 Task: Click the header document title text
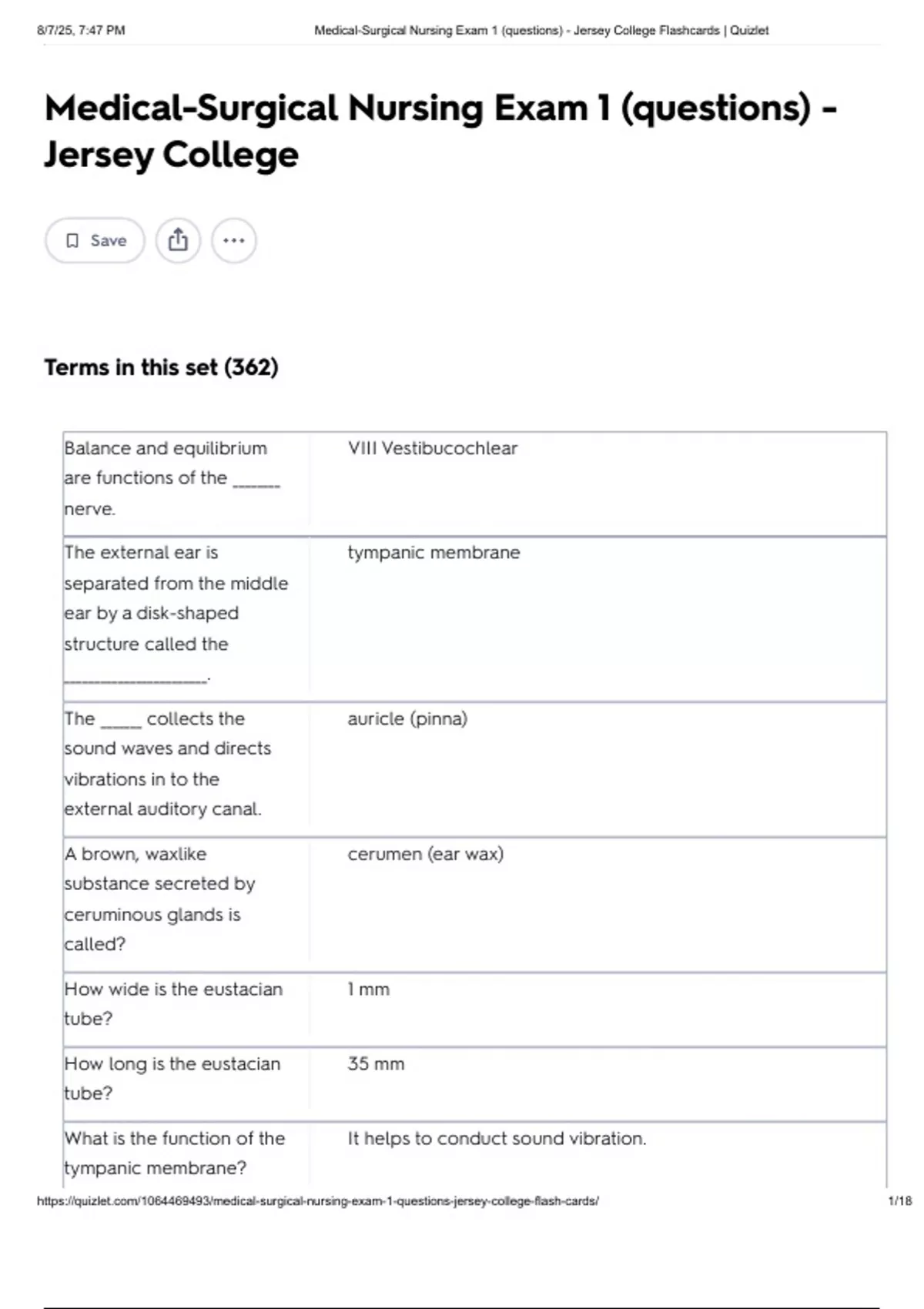tap(541, 31)
